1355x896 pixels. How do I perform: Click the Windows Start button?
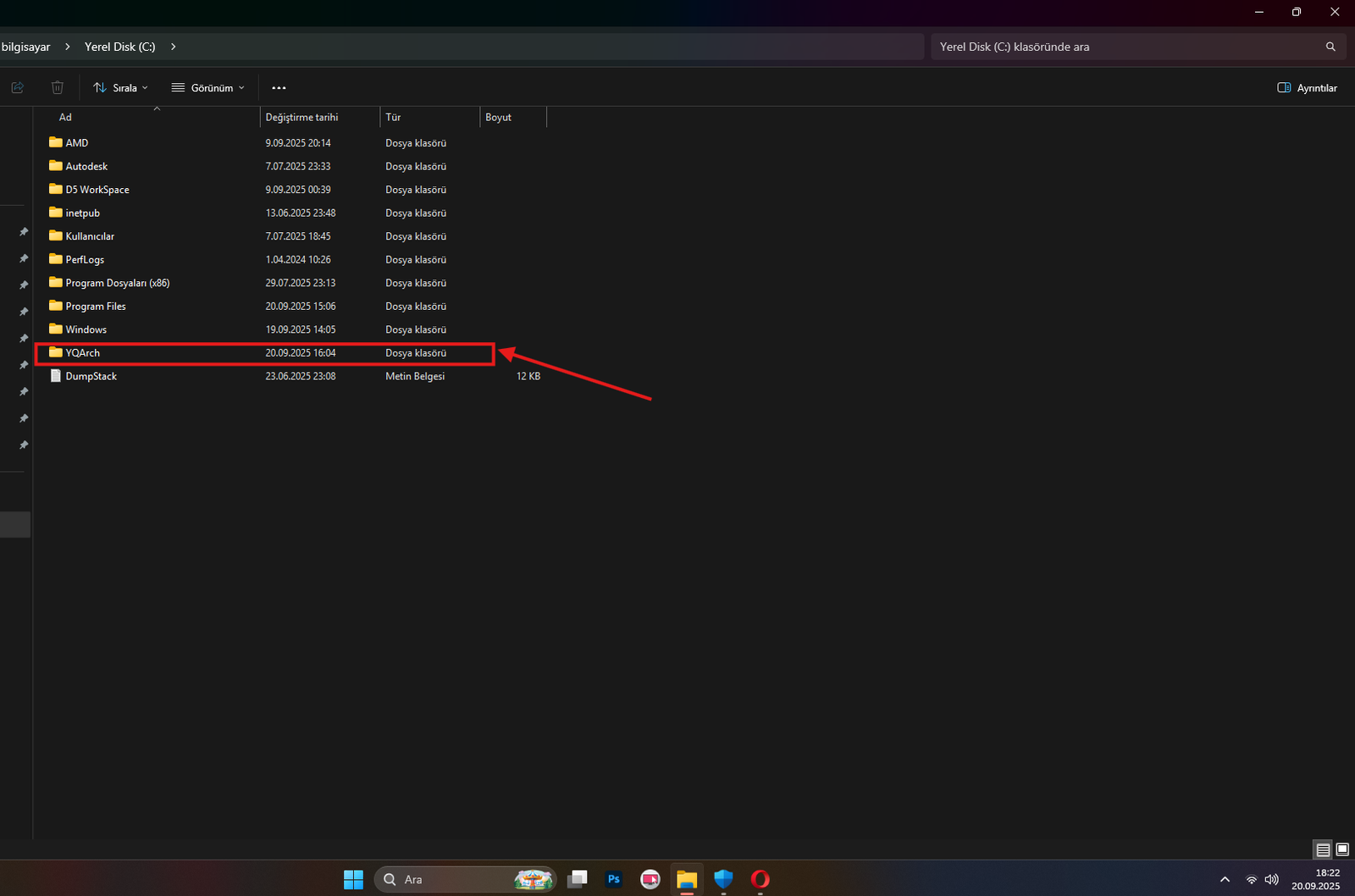coord(353,879)
